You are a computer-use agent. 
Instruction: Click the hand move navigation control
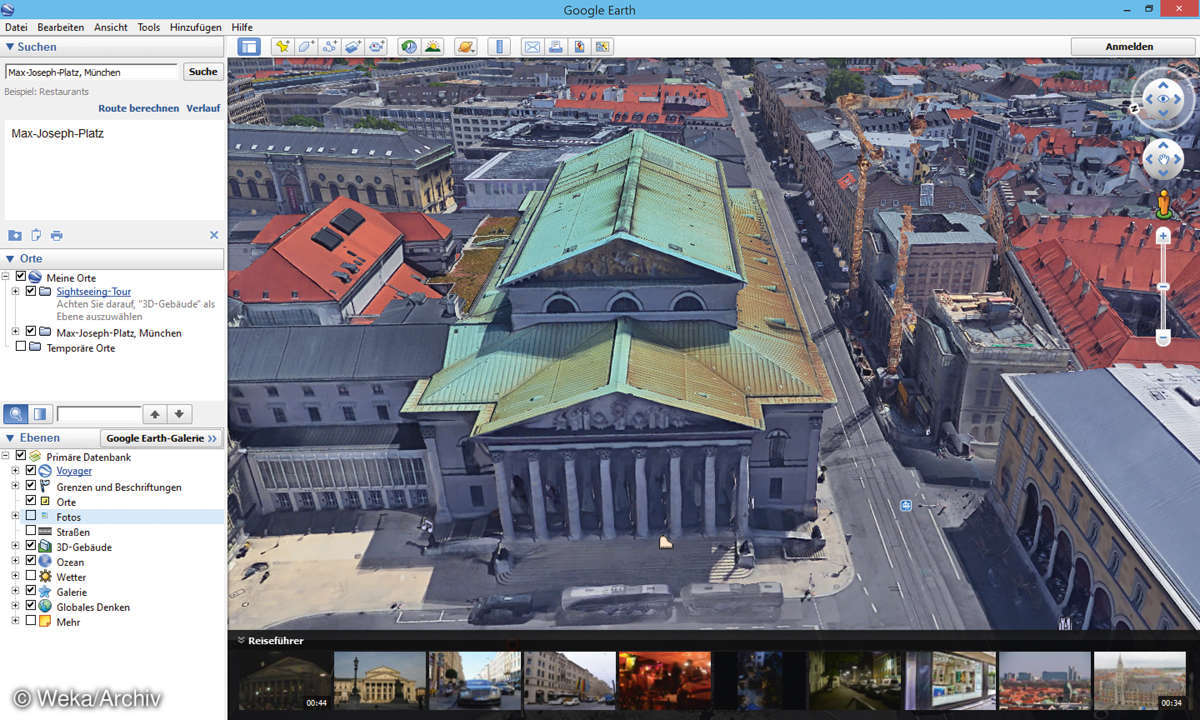tap(1163, 158)
